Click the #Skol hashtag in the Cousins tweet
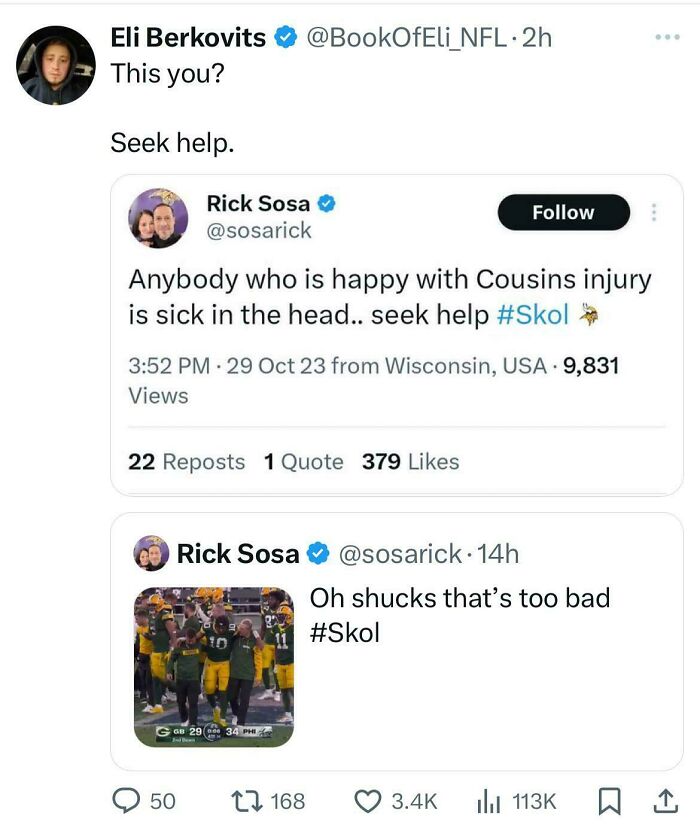The image size is (700, 837). coord(533,315)
